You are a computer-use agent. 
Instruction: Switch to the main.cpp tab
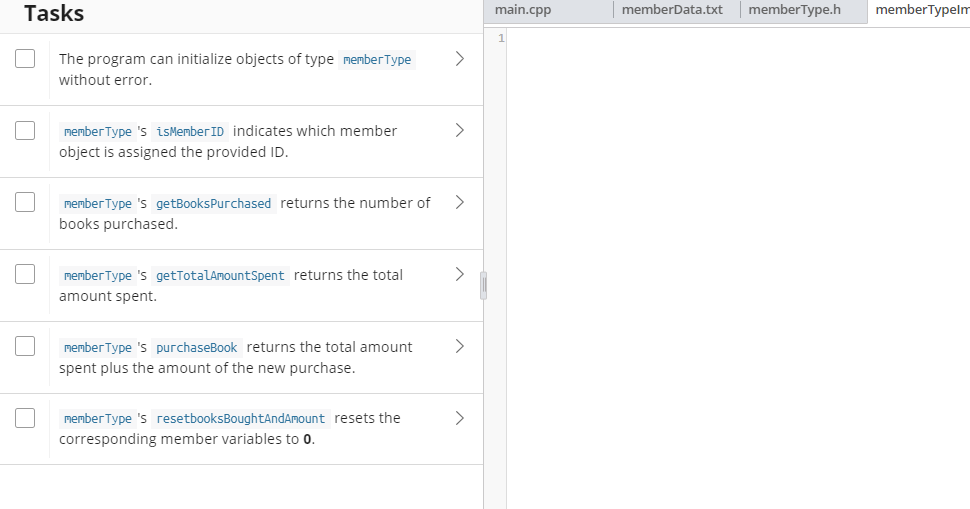548,11
